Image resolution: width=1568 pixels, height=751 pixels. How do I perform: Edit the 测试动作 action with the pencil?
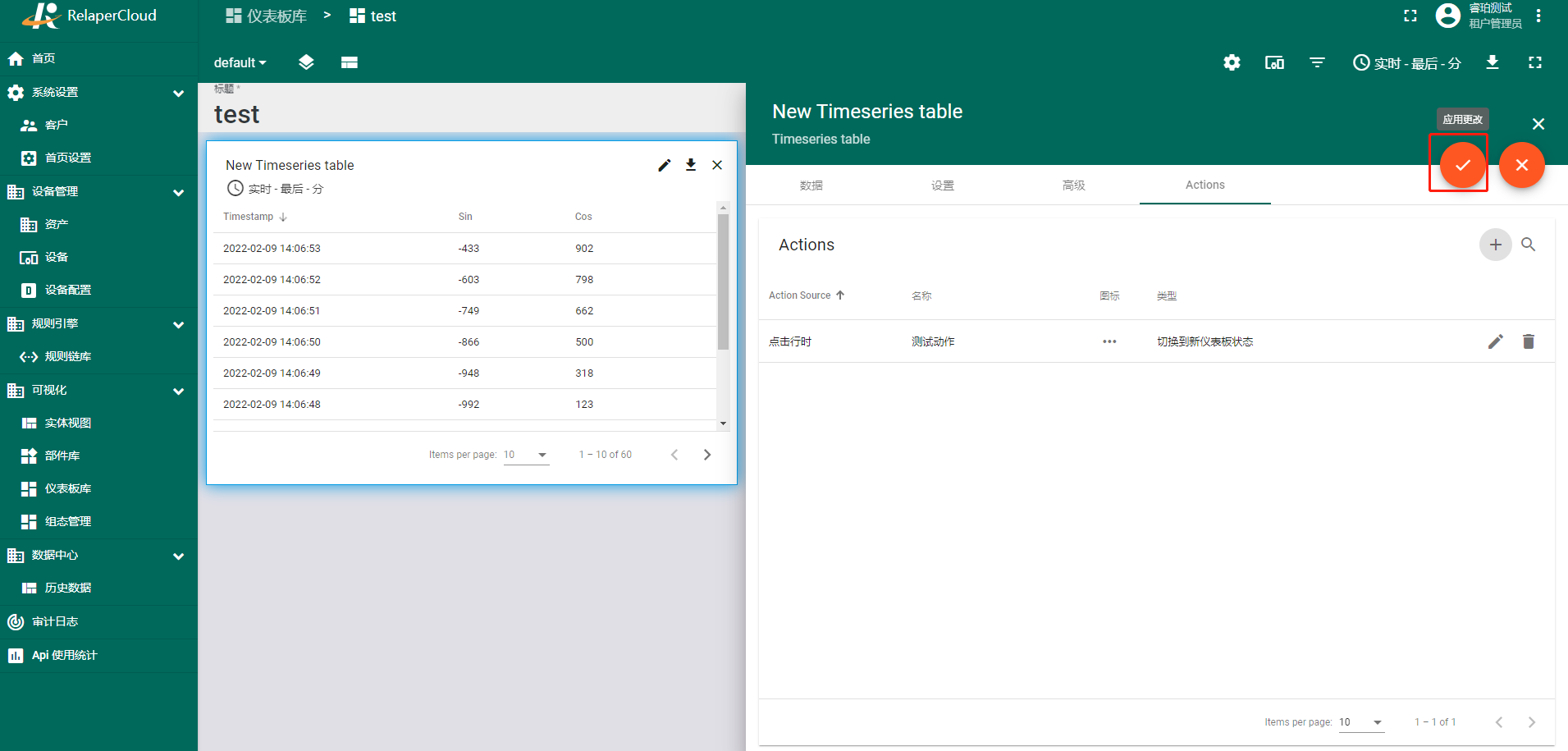[x=1495, y=341]
